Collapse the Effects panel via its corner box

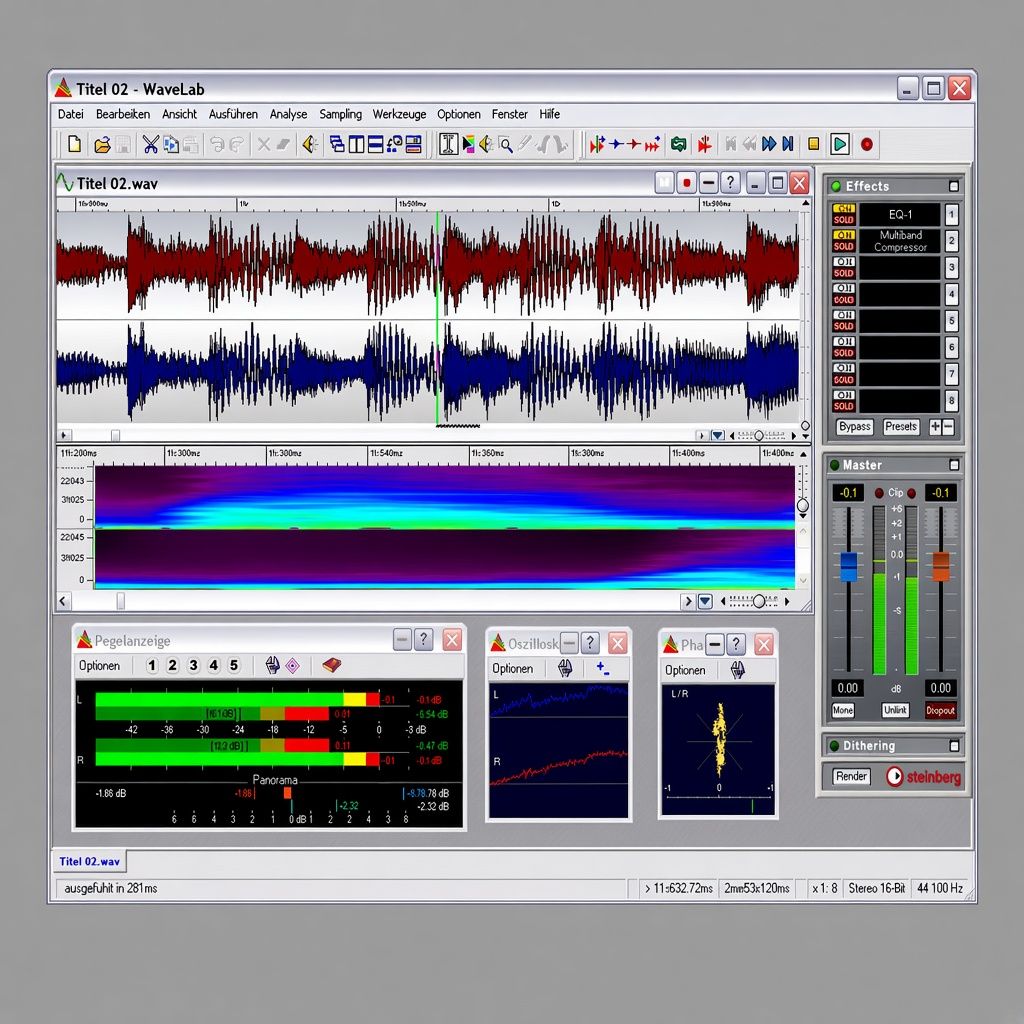[x=954, y=186]
